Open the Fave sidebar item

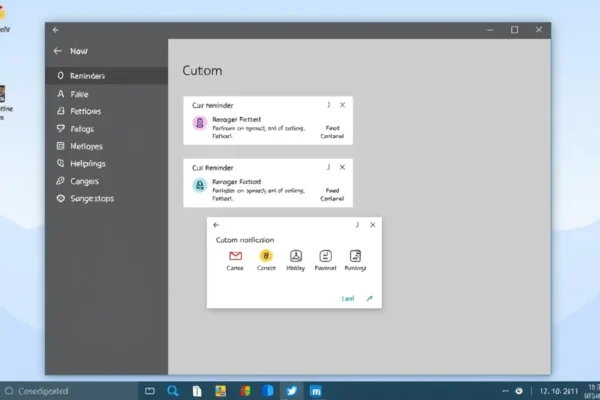[106, 94]
